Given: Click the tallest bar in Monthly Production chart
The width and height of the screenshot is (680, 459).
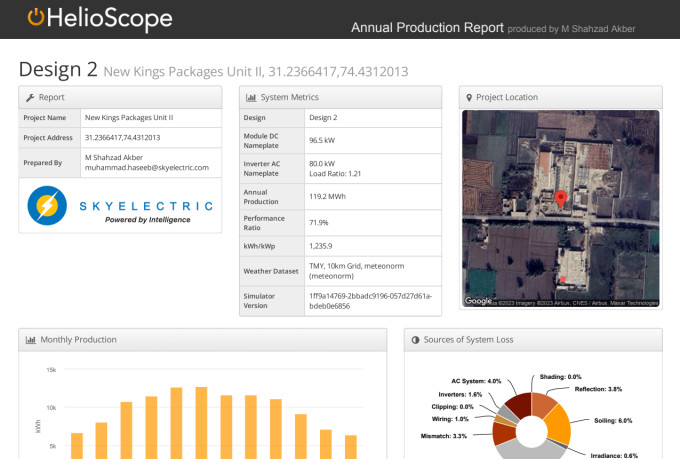Looking at the screenshot, I should click(x=201, y=423).
